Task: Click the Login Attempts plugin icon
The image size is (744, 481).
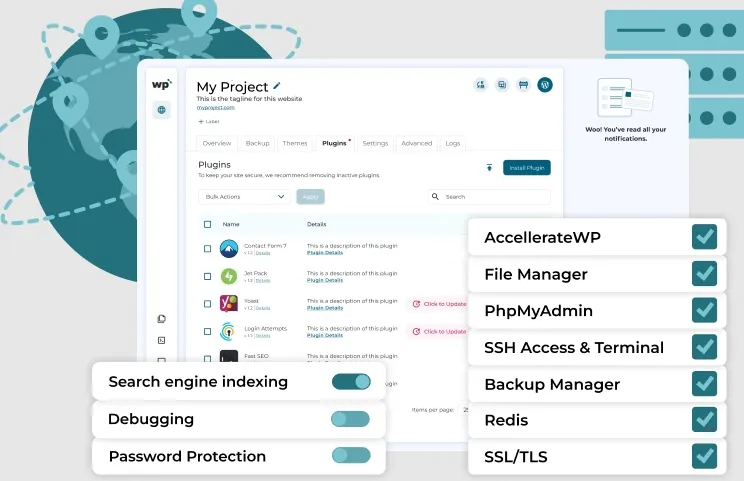Action: pos(228,331)
